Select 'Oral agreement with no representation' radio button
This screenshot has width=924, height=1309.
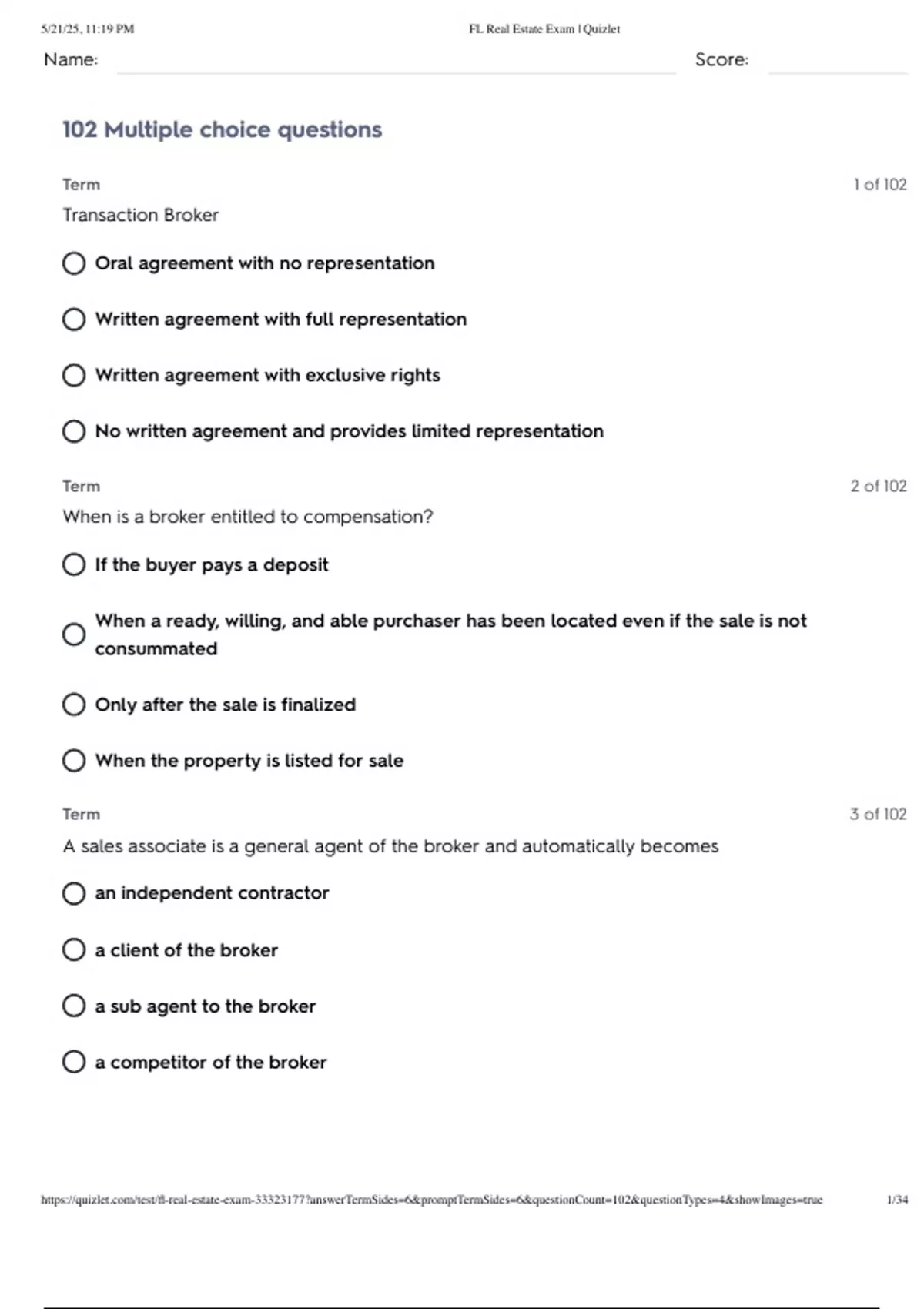(x=74, y=263)
